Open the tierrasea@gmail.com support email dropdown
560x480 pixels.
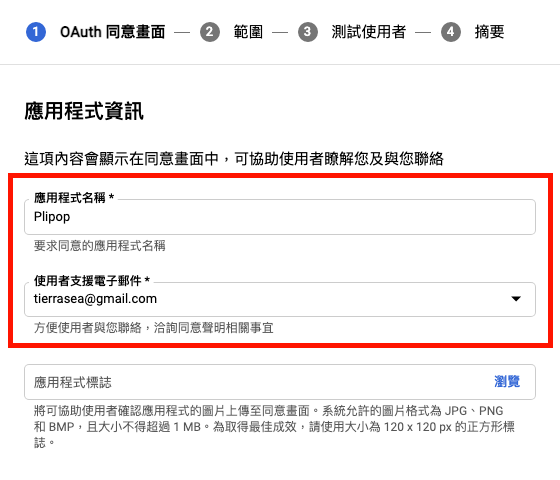tap(280, 299)
